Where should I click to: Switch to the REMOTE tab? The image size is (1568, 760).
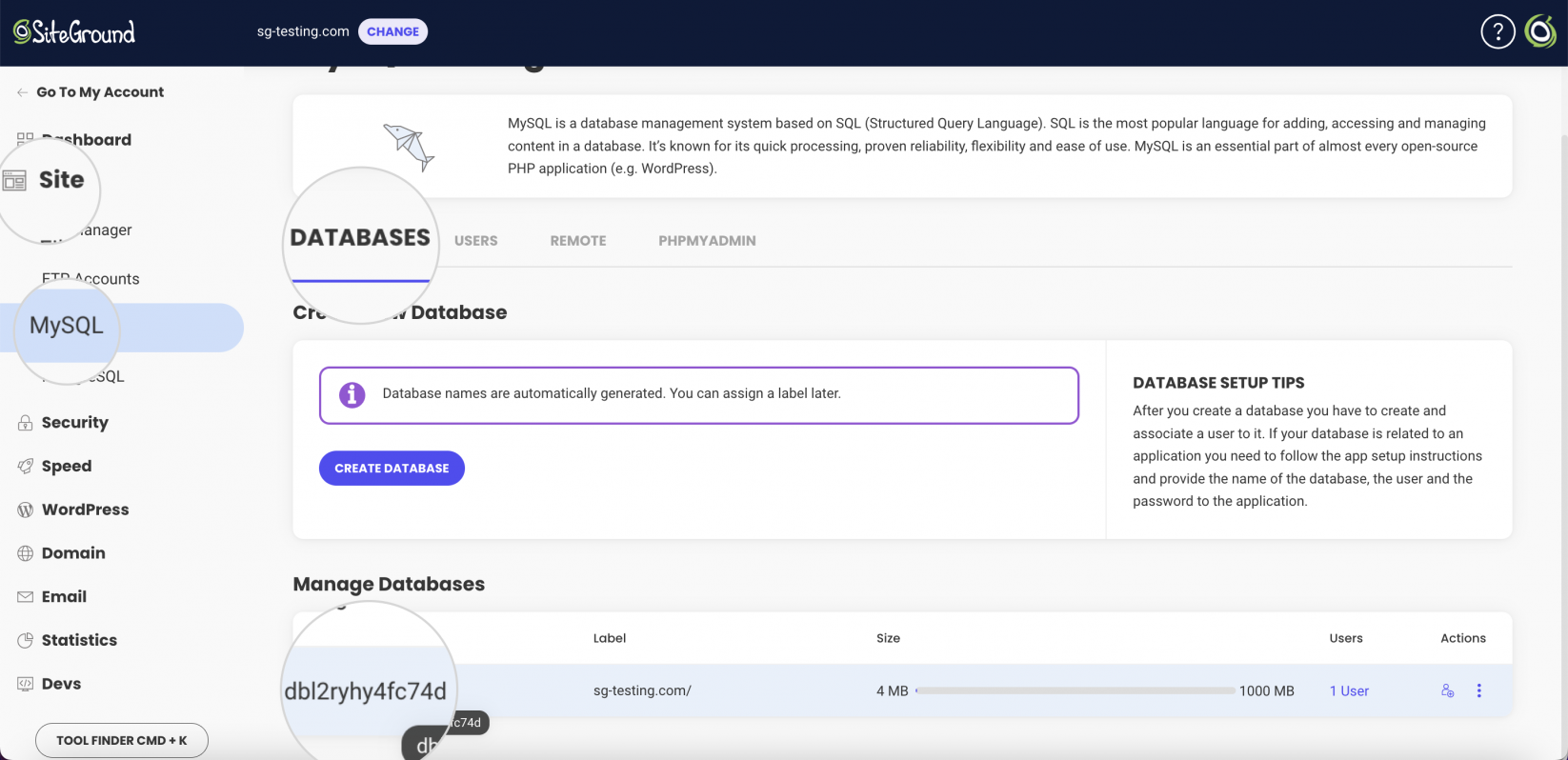coord(578,241)
